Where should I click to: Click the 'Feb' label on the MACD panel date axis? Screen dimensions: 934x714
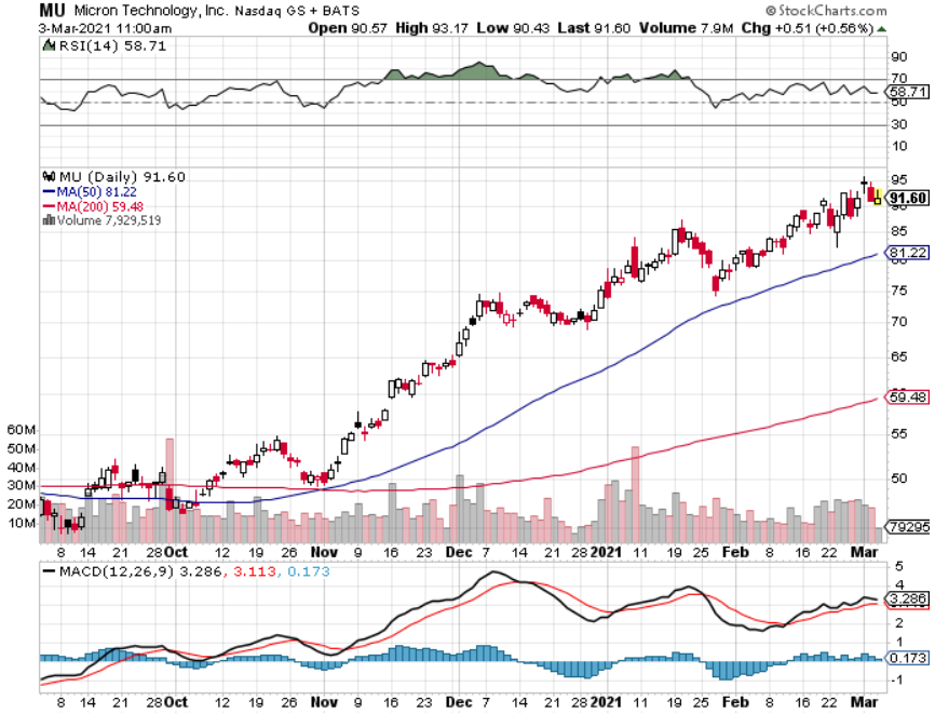(x=735, y=702)
